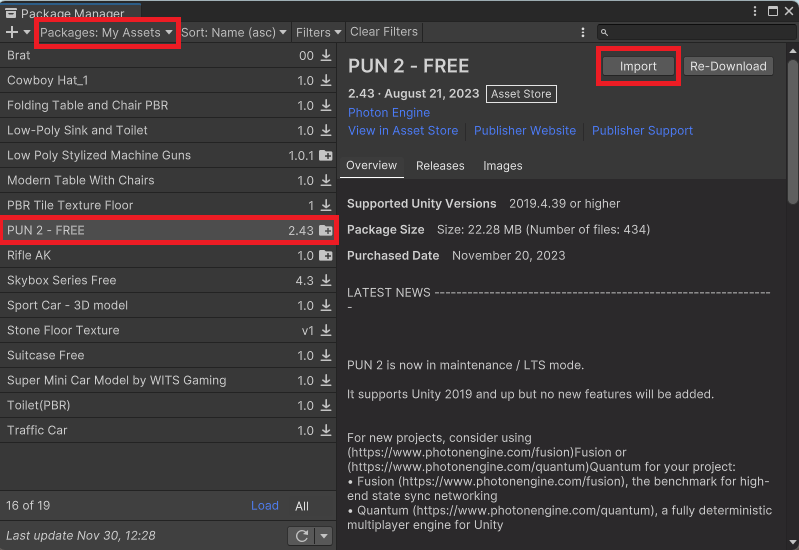Open the Packages: My Assets dropdown

click(x=107, y=32)
